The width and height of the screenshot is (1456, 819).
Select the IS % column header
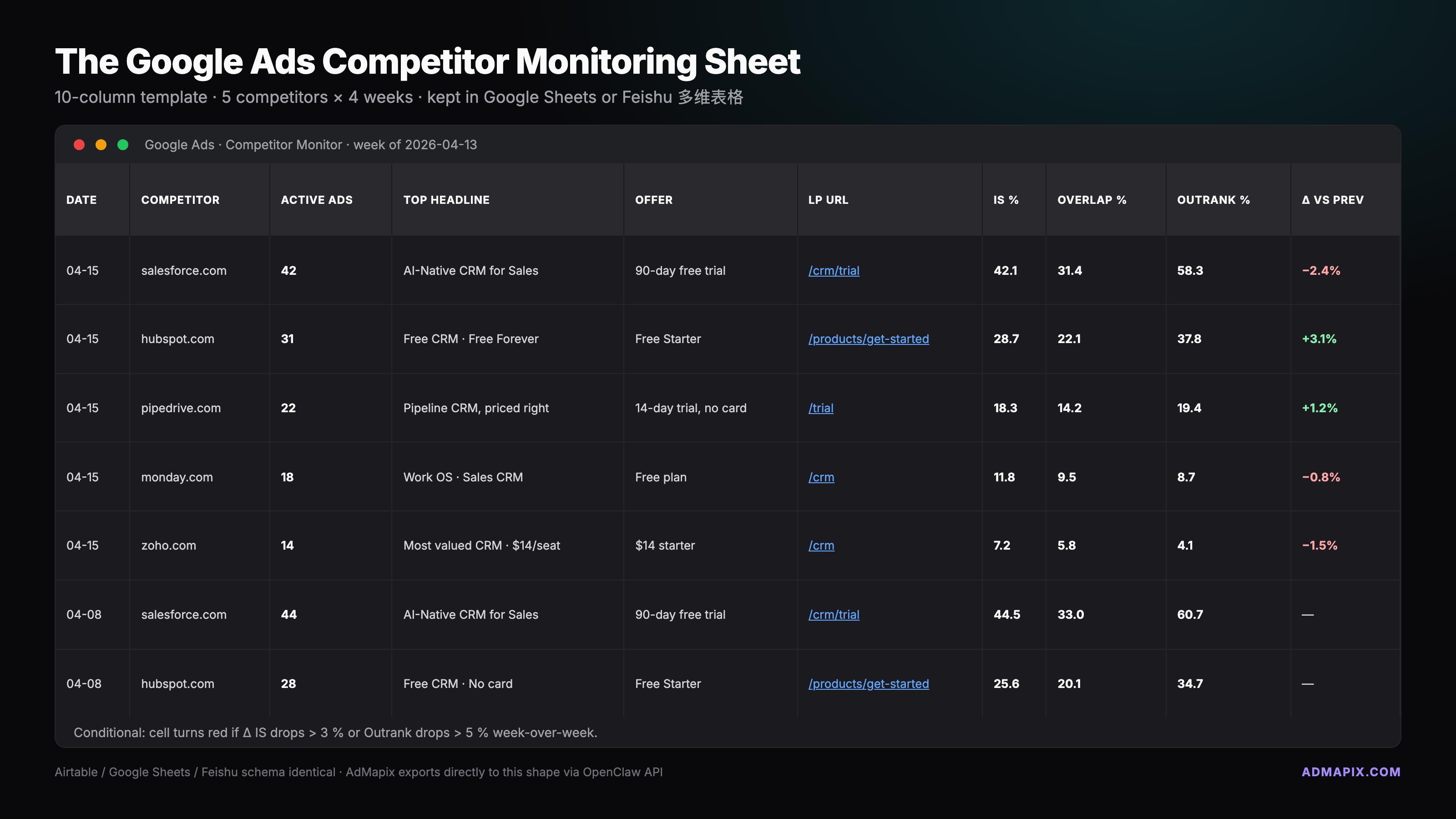[1006, 200]
